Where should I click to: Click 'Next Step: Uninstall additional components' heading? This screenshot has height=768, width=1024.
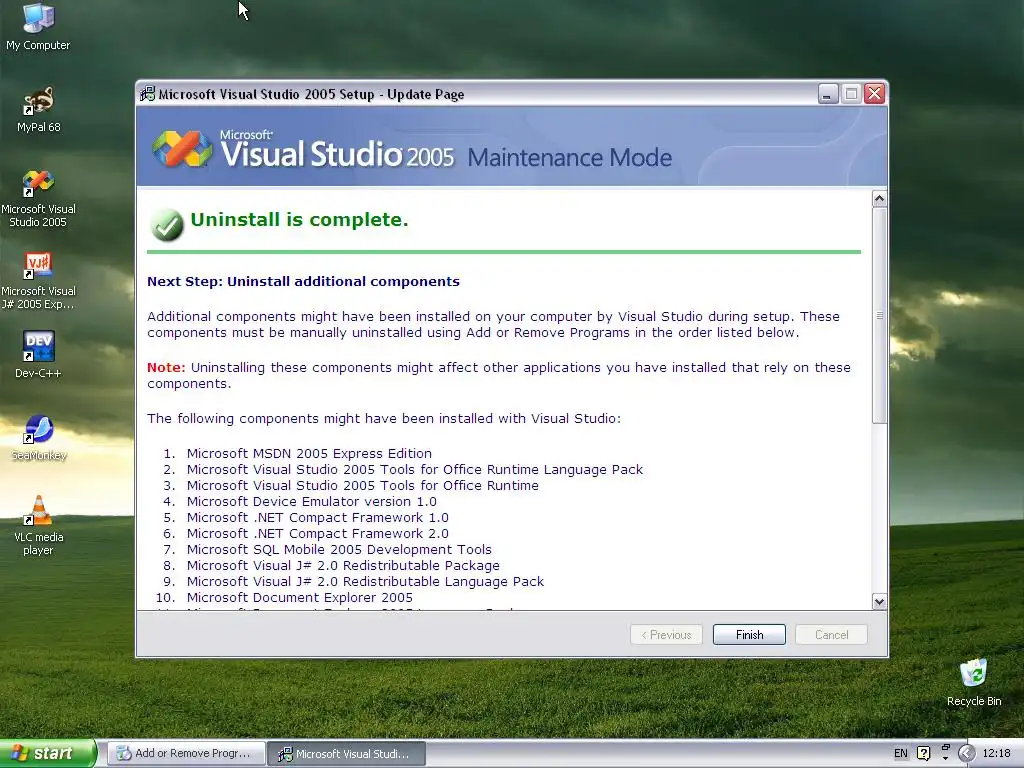pos(303,281)
